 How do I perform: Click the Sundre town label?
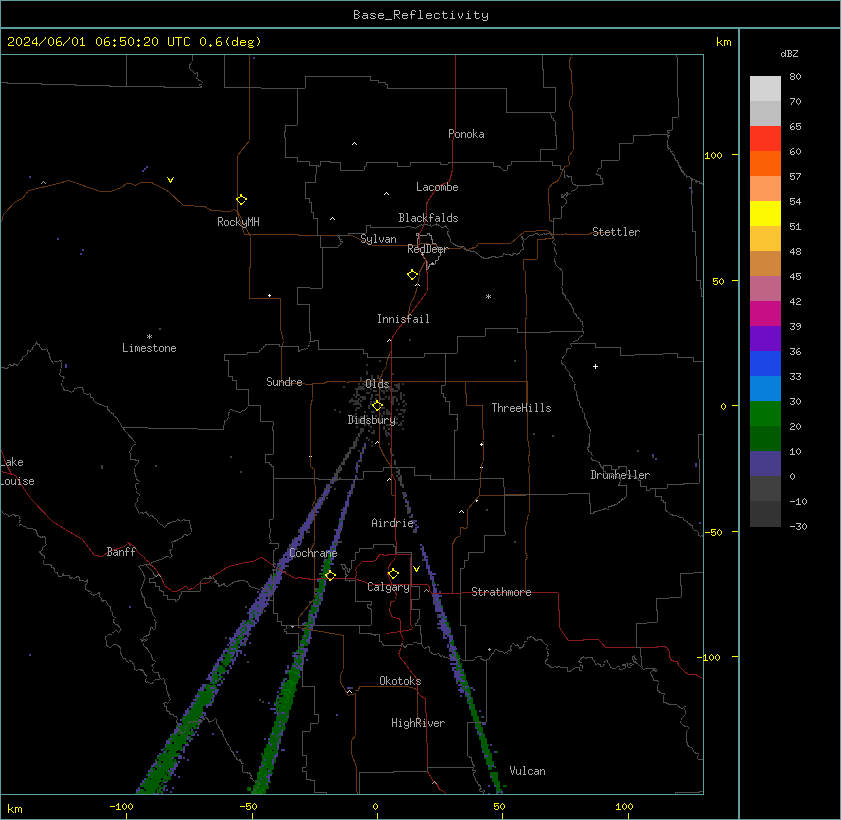[284, 382]
